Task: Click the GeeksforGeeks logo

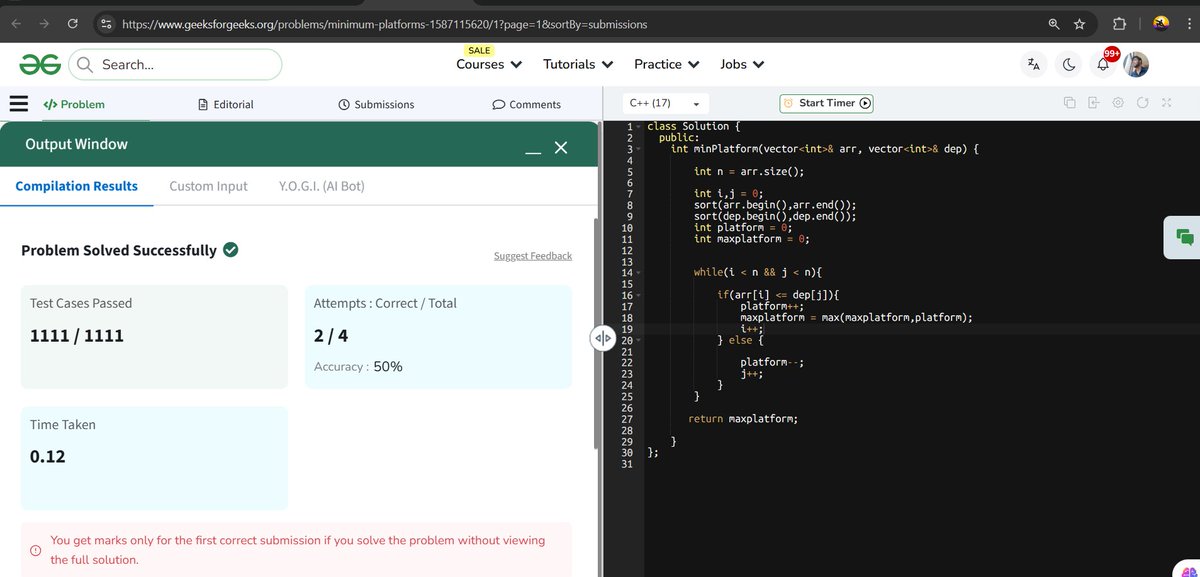Action: click(40, 64)
